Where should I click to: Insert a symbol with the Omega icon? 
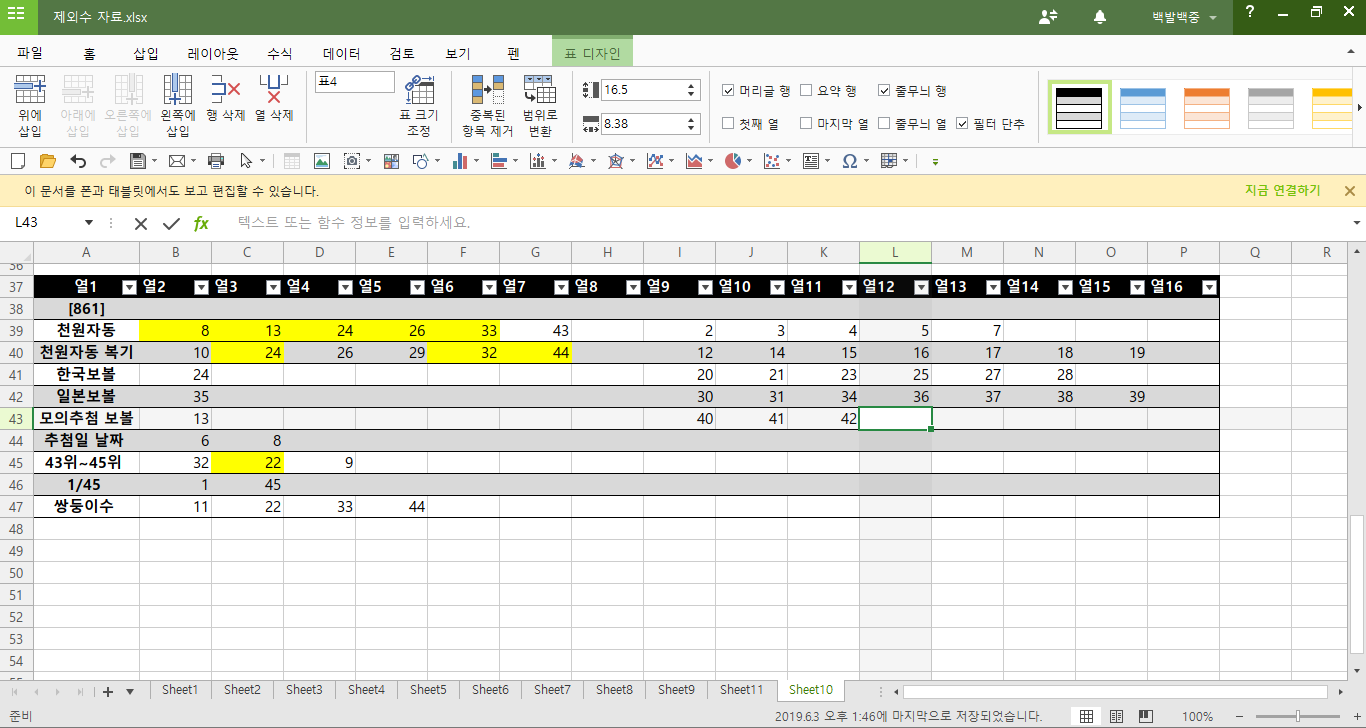(x=849, y=161)
